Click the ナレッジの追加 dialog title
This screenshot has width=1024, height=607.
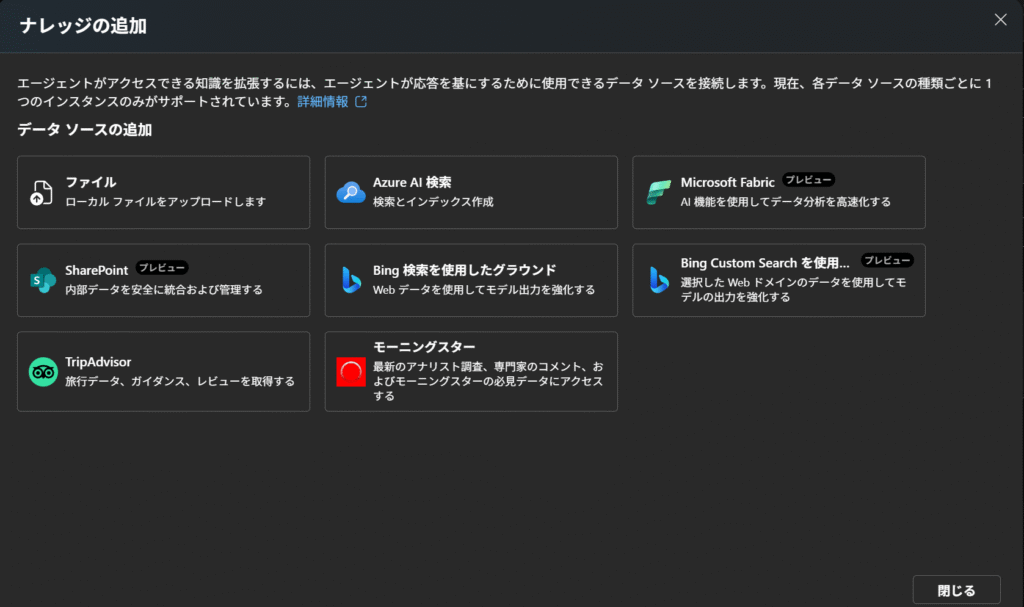coord(83,25)
